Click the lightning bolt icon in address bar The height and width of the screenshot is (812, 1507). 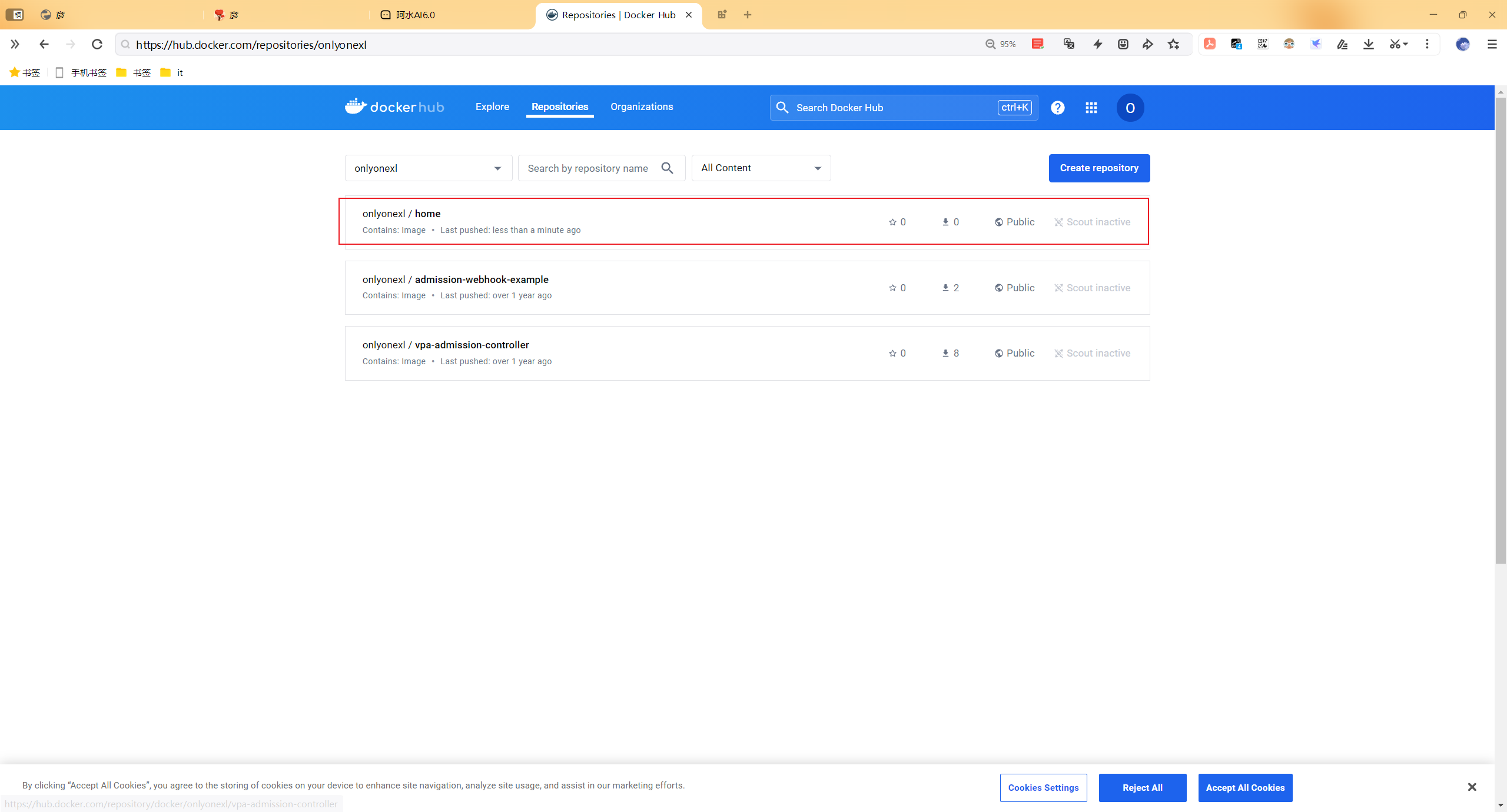(1098, 44)
